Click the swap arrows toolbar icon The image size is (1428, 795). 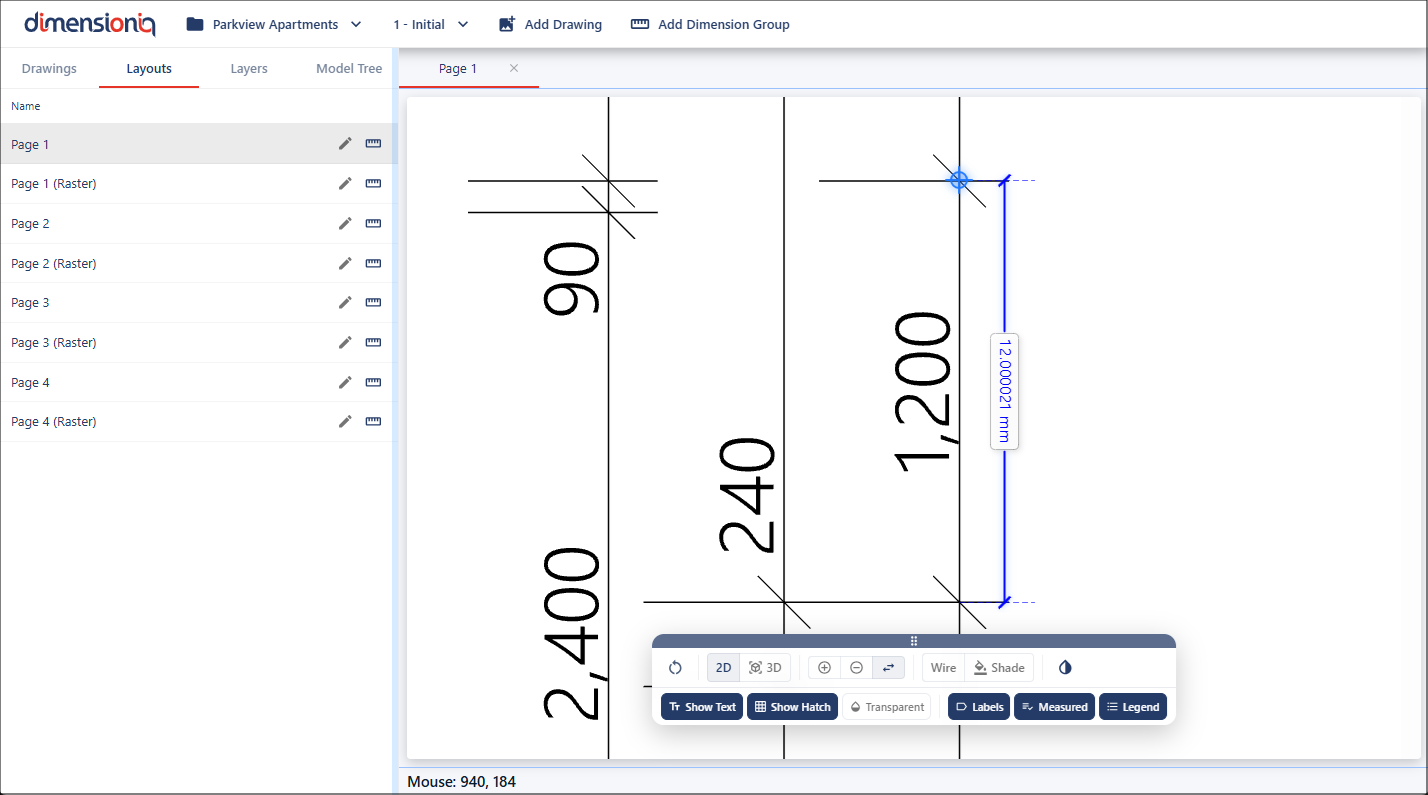click(x=888, y=668)
